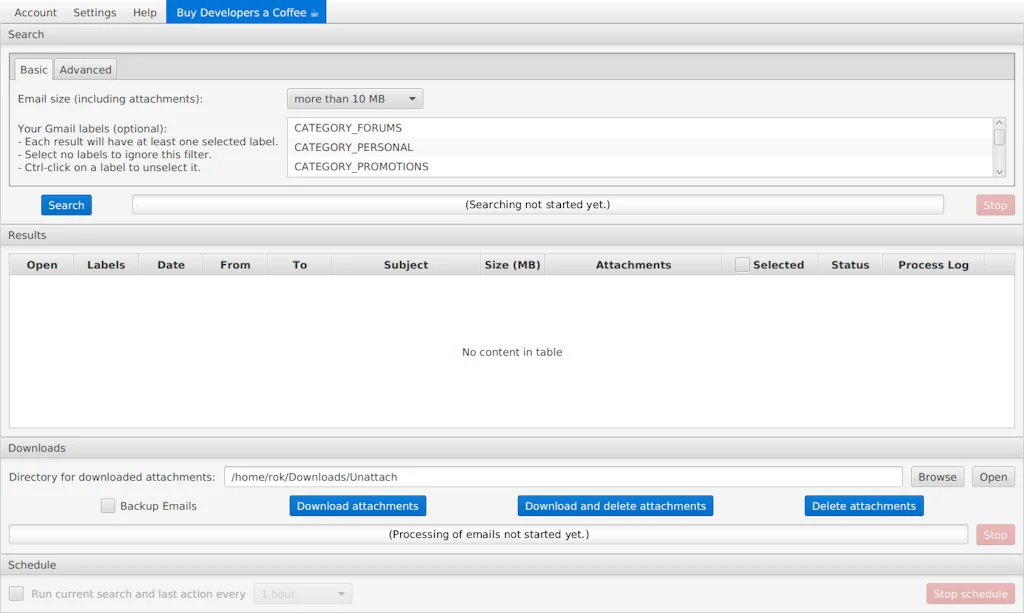1024x613 pixels.
Task: Click the Delete attachments button
Action: [864, 505]
